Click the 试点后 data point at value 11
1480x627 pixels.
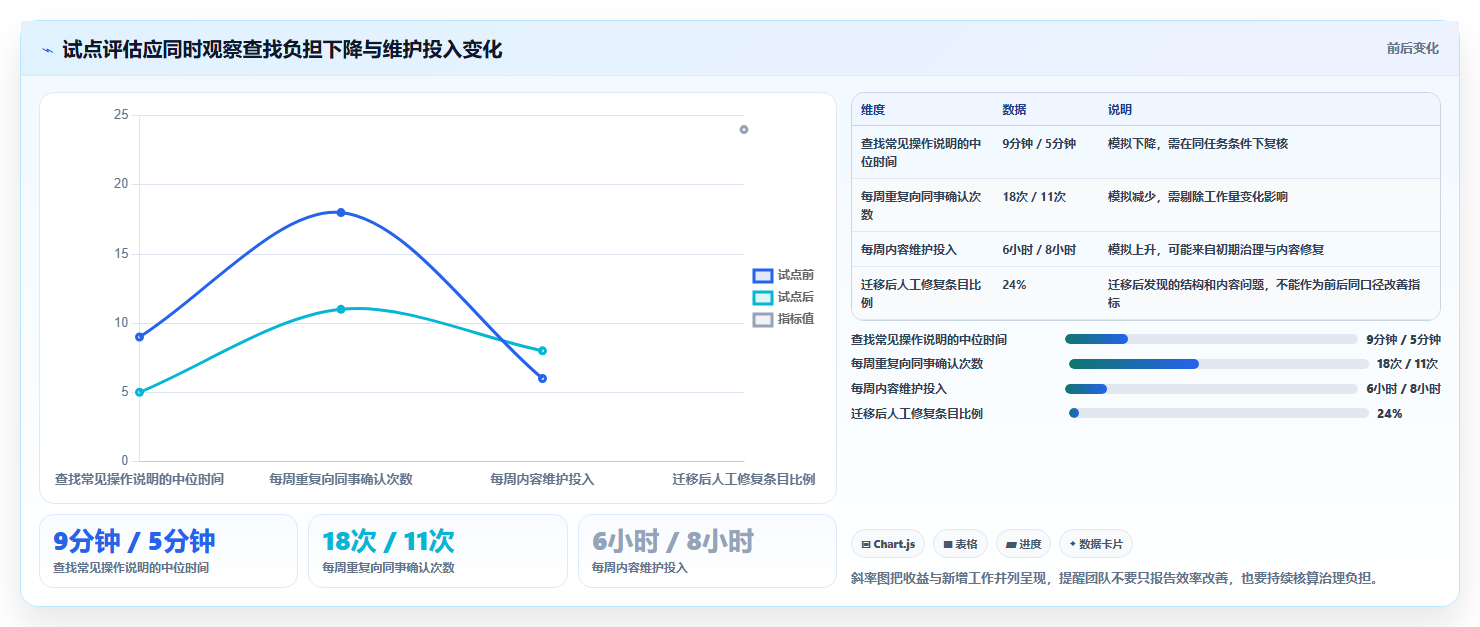click(x=341, y=309)
